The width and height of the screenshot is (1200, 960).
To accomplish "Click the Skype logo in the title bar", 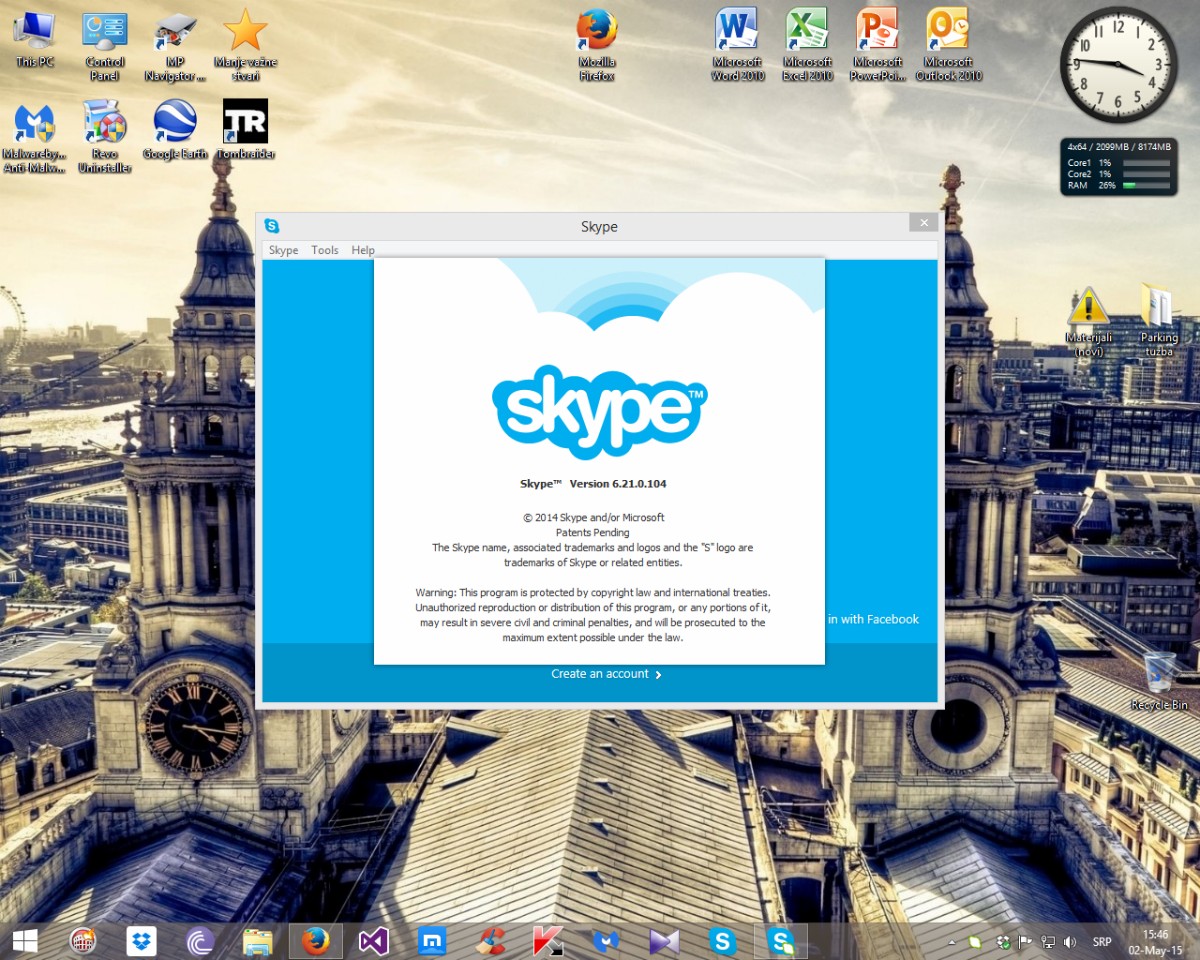I will click(x=272, y=226).
